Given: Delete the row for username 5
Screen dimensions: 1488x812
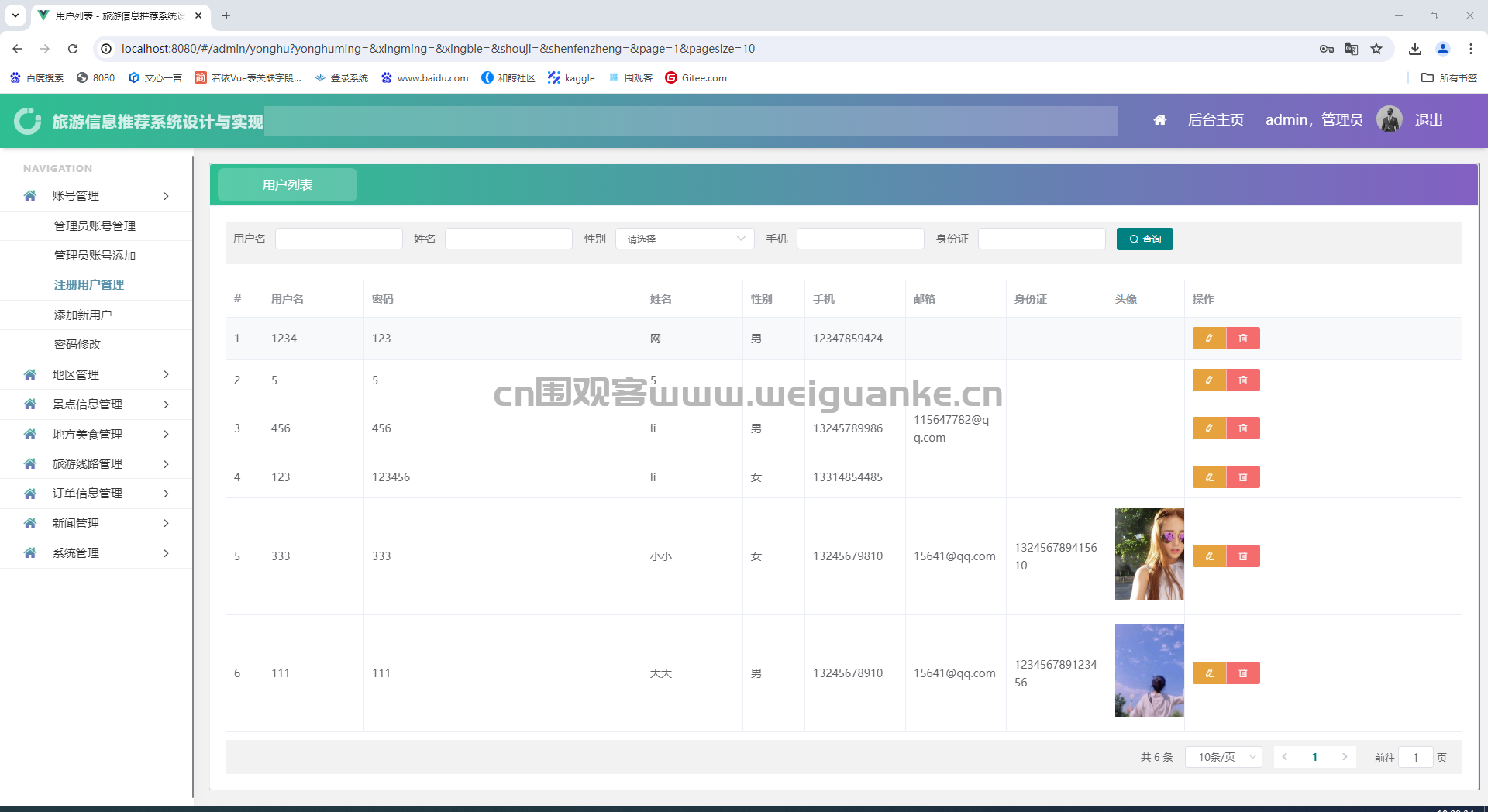Looking at the screenshot, I should 1243,380.
